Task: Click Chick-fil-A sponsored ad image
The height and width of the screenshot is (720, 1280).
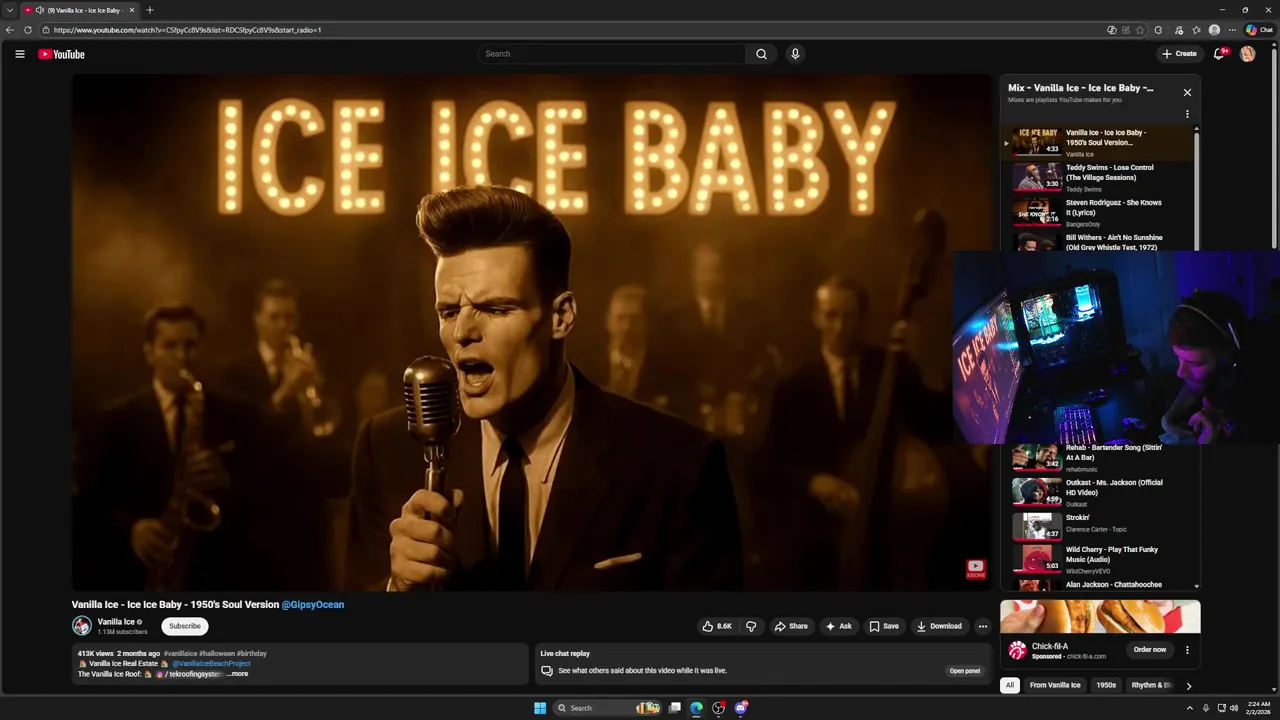Action: (x=1100, y=617)
